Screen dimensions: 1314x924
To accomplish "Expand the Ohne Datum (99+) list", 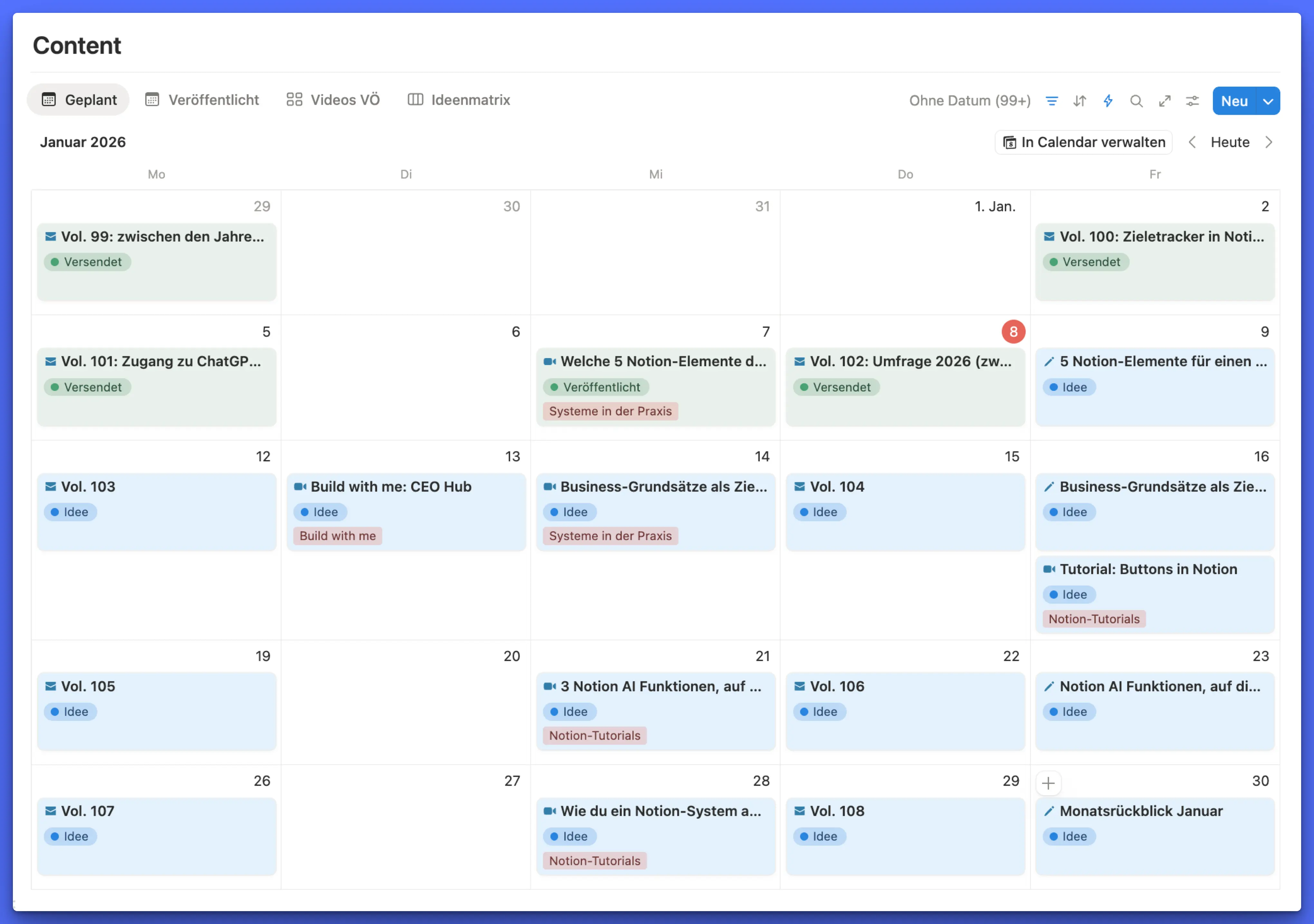I will pos(969,101).
